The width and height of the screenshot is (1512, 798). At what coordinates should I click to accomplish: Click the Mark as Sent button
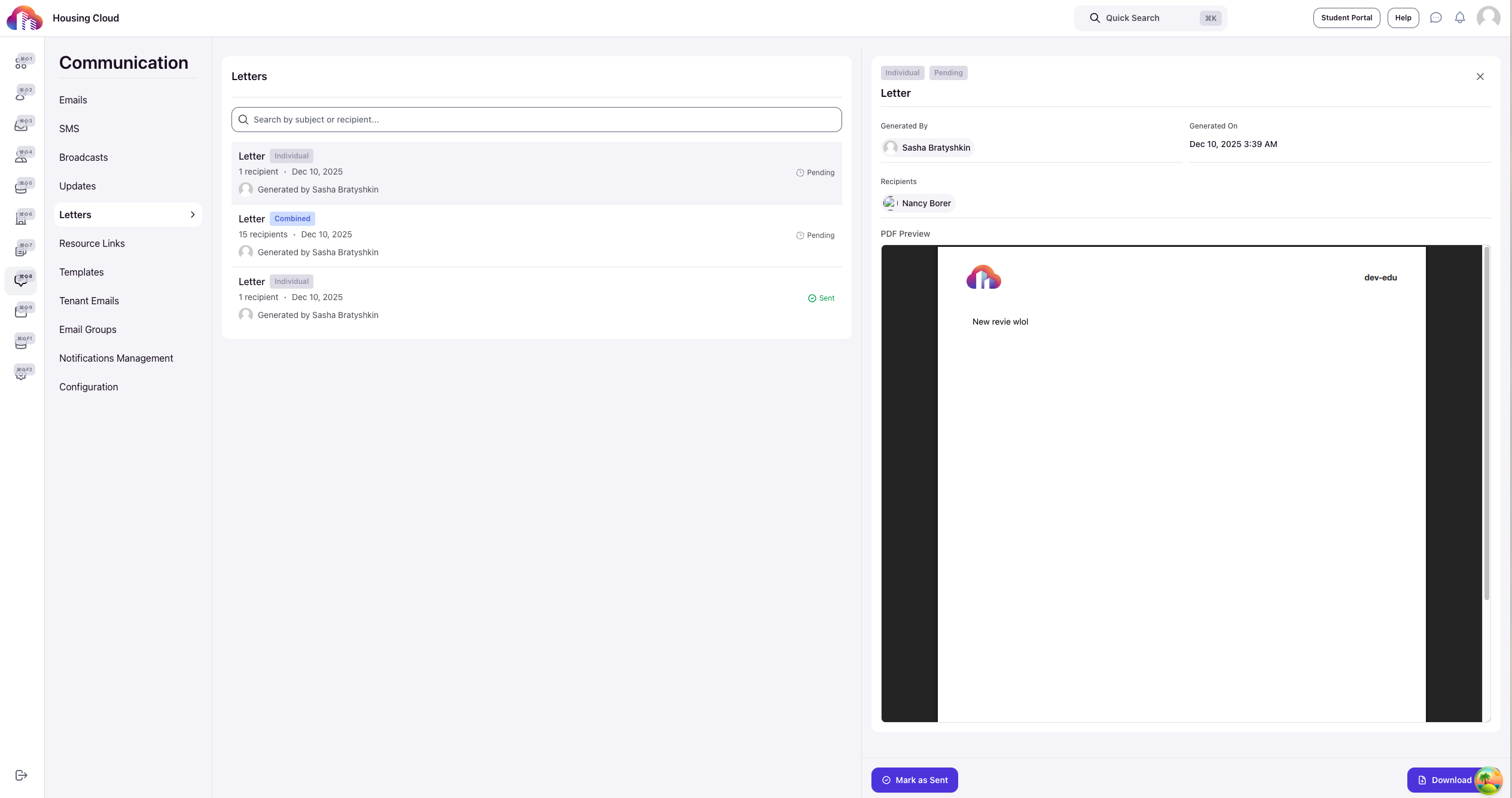pyautogui.click(x=914, y=780)
